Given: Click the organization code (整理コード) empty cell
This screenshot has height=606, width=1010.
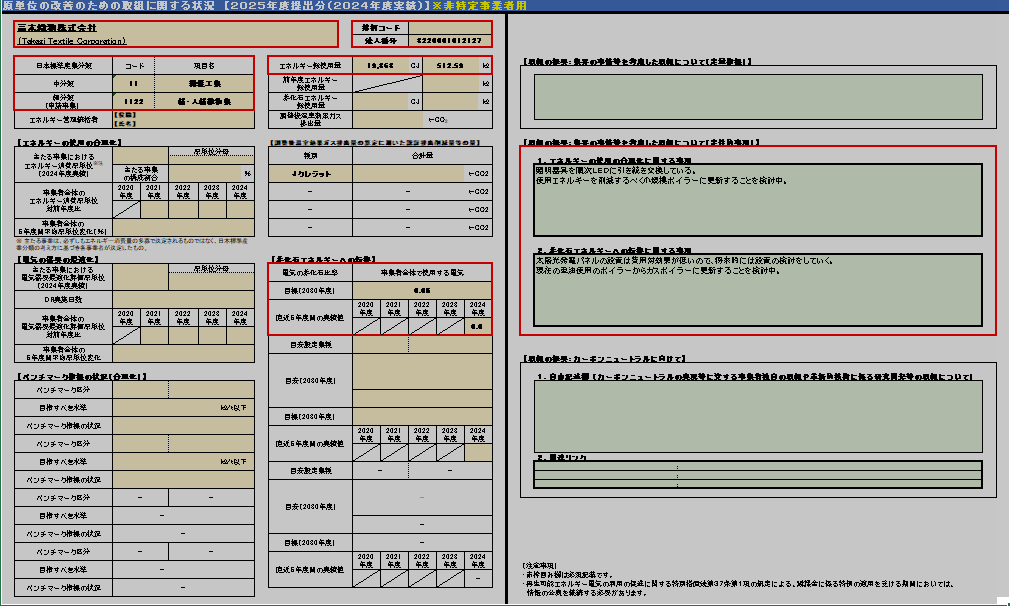Looking at the screenshot, I should [x=452, y=27].
